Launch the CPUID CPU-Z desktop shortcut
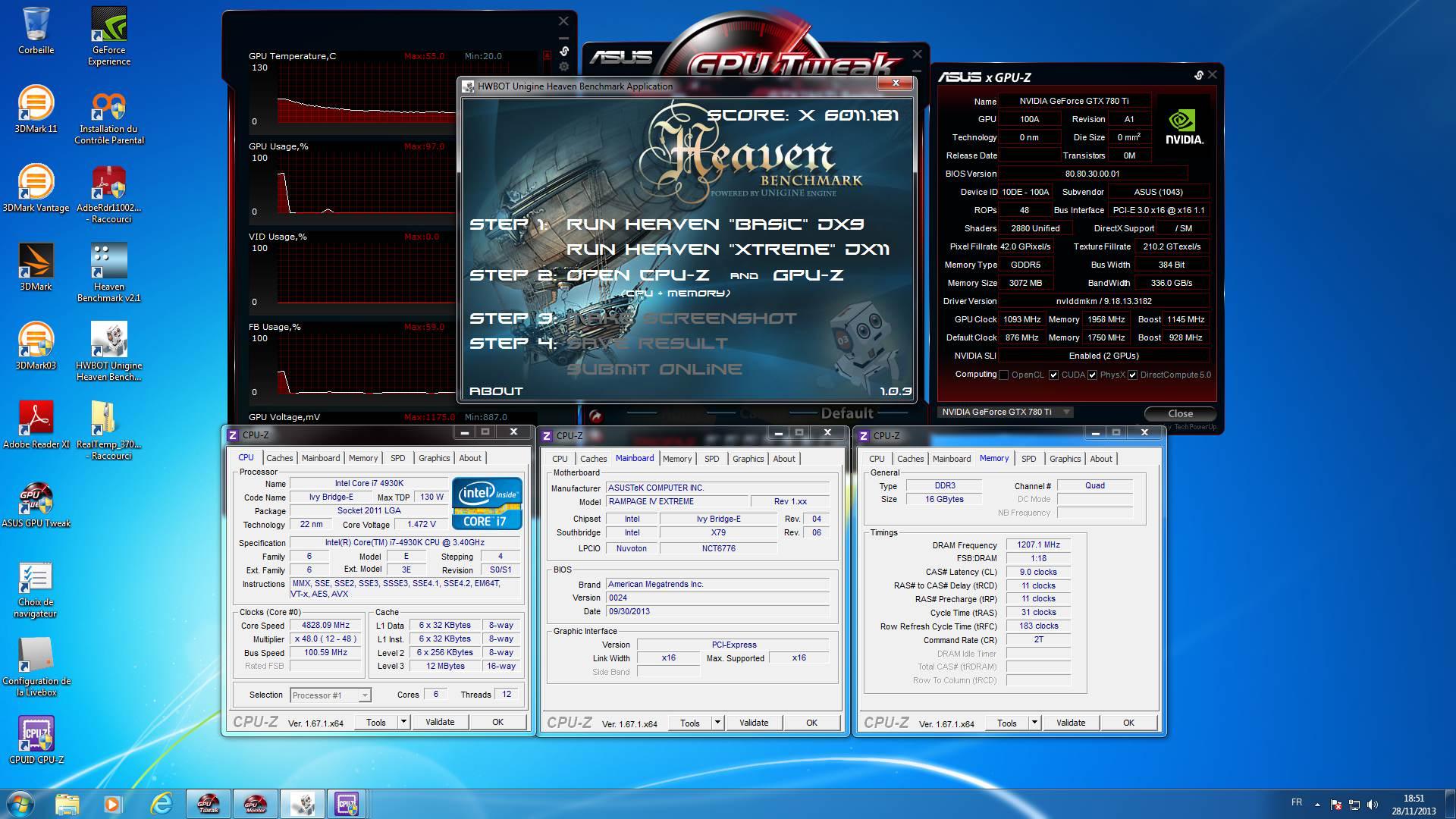Viewport: 1456px width, 819px height. (36, 739)
